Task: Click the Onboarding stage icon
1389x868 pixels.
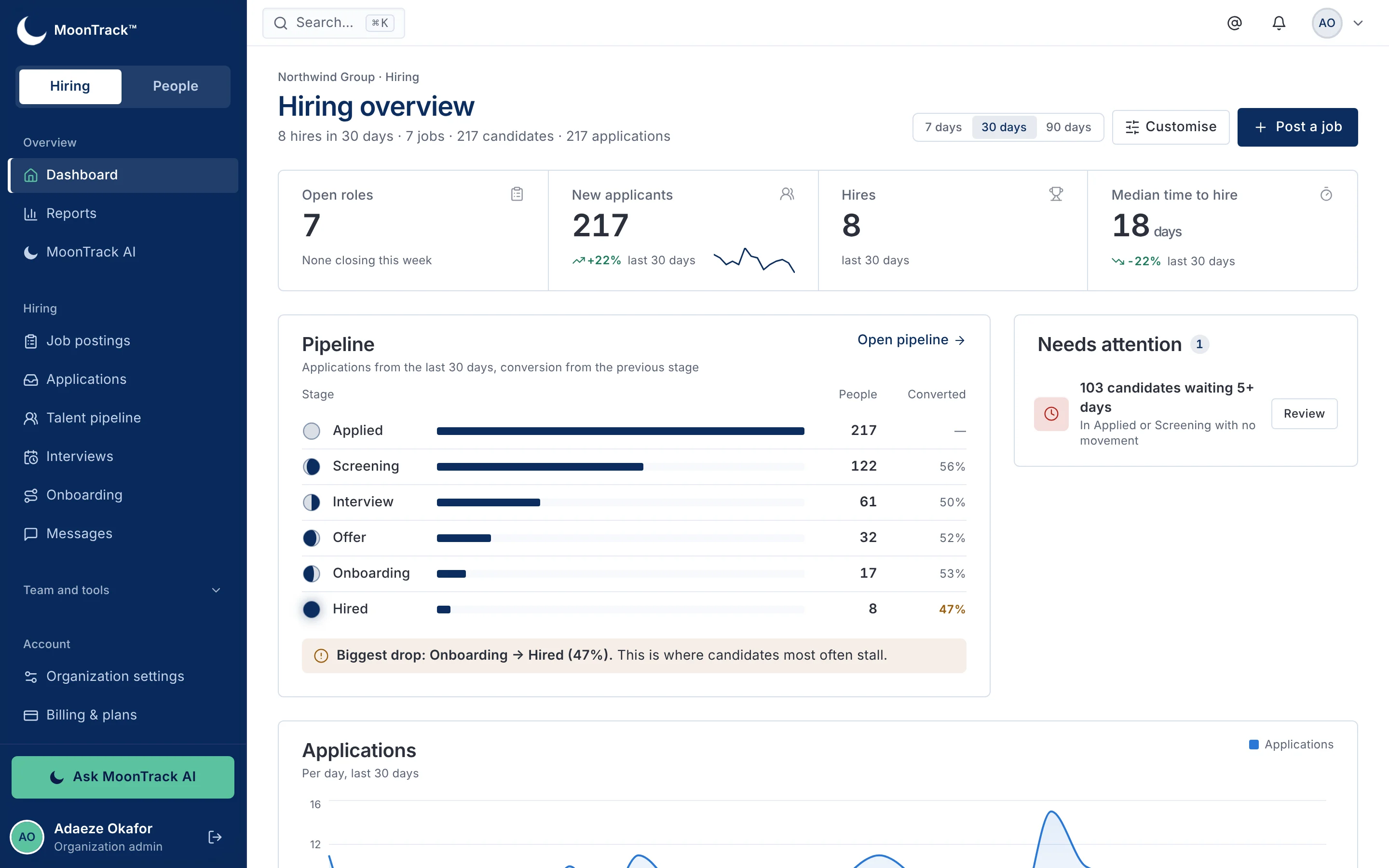Action: tap(311, 573)
